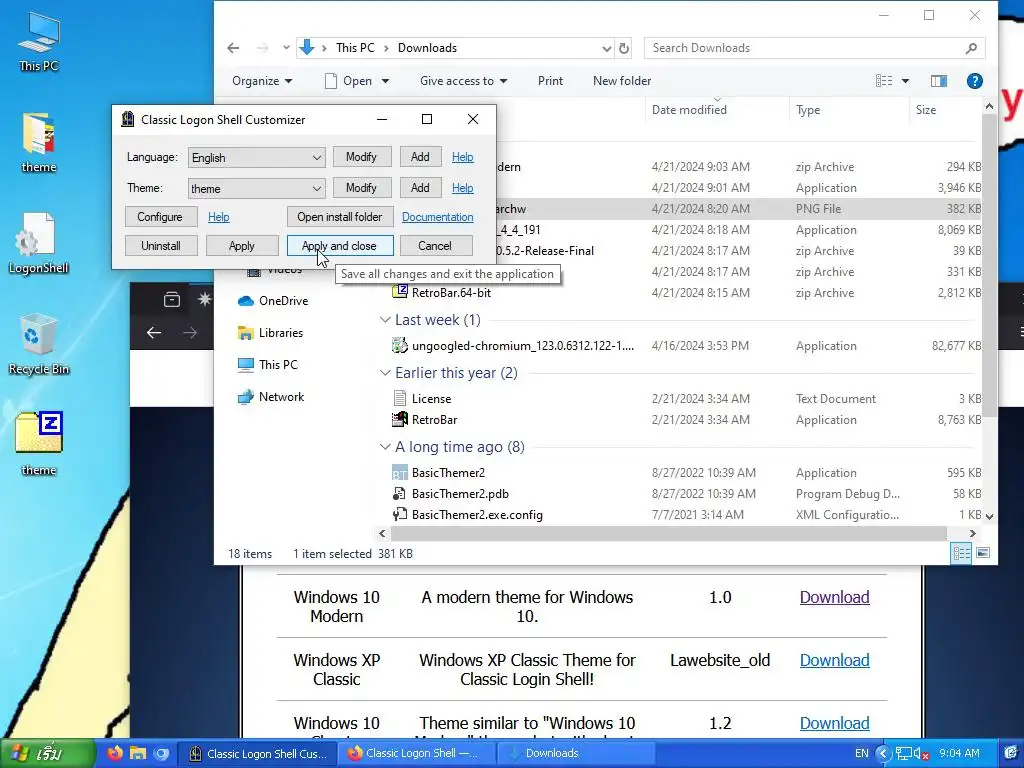Click Print in Explorer toolbar
The image size is (1024, 768).
click(550, 81)
